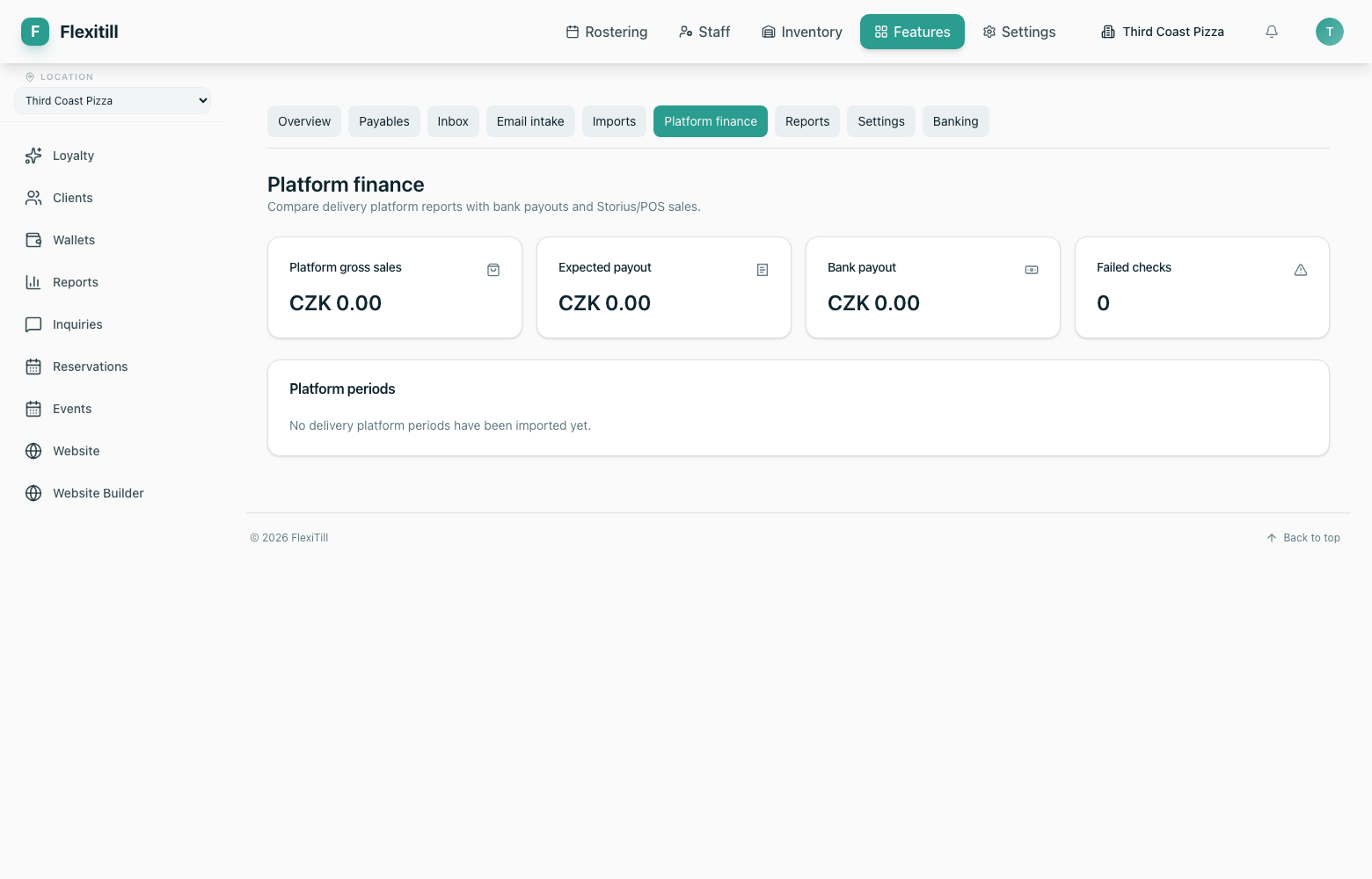Click the Failed checks count 0

pyautogui.click(x=1103, y=303)
